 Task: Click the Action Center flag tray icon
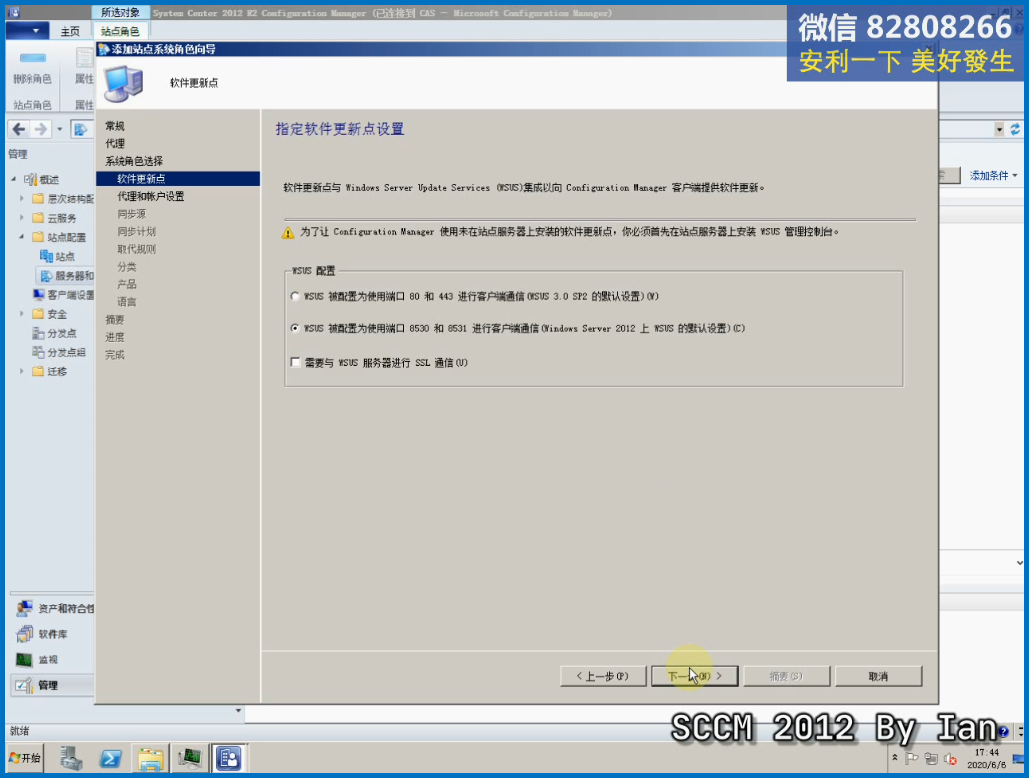click(x=912, y=758)
